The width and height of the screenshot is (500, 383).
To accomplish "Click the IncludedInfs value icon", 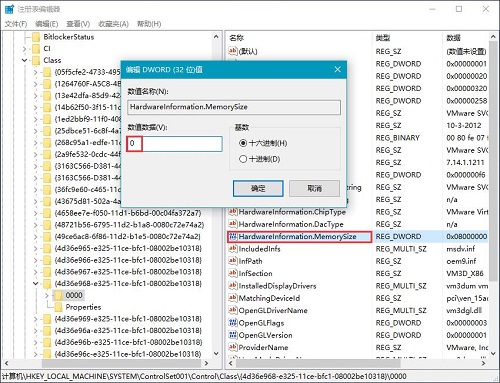I will click(233, 249).
